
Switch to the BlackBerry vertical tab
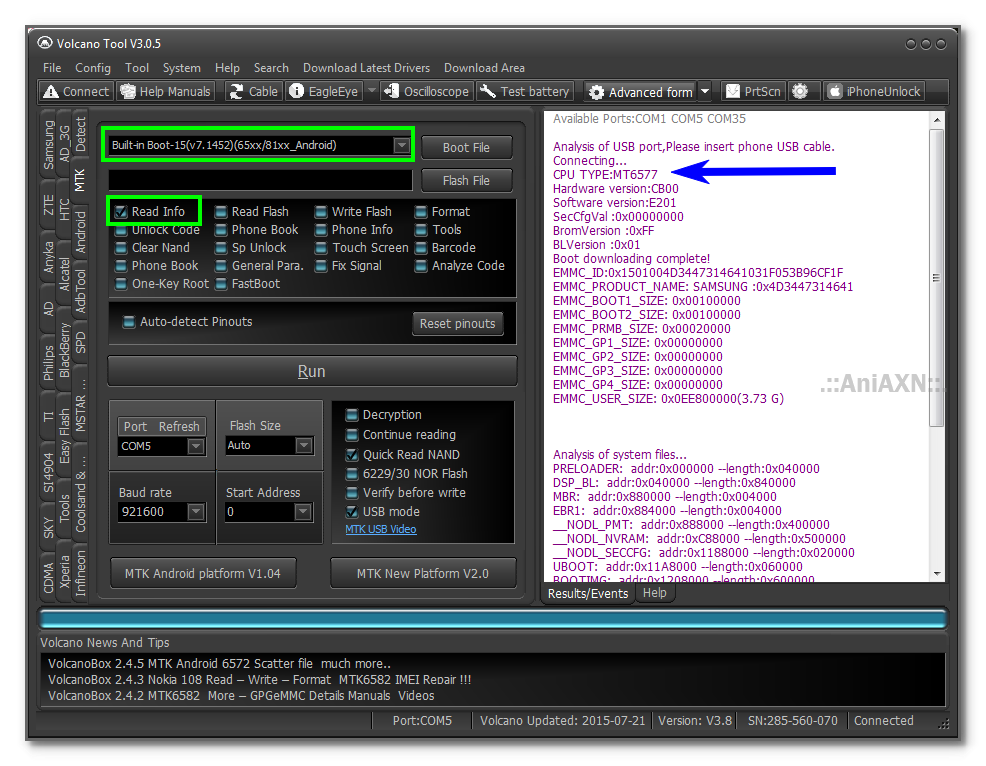pyautogui.click(x=64, y=350)
